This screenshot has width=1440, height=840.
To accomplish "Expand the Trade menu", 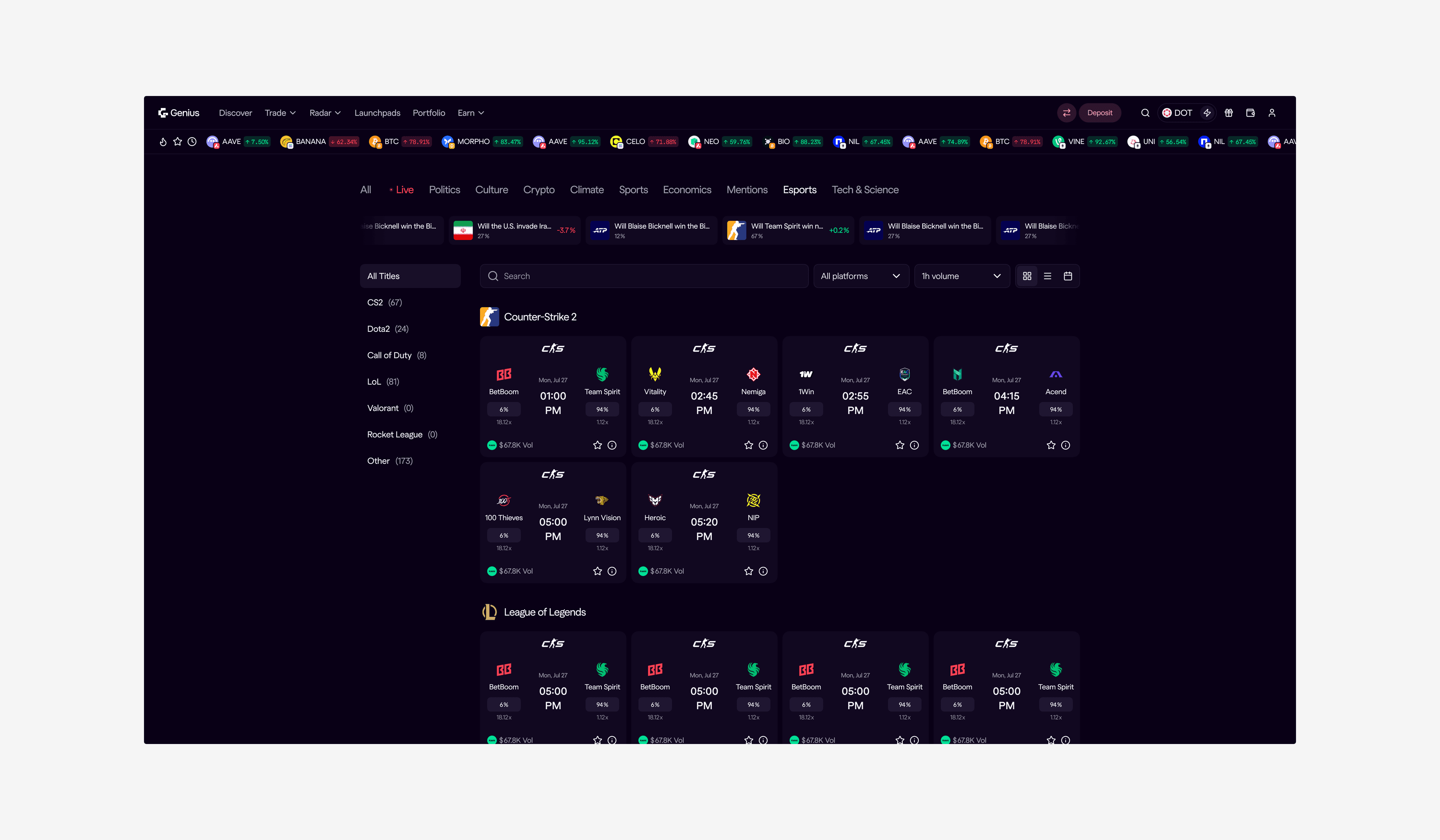I will point(280,112).
